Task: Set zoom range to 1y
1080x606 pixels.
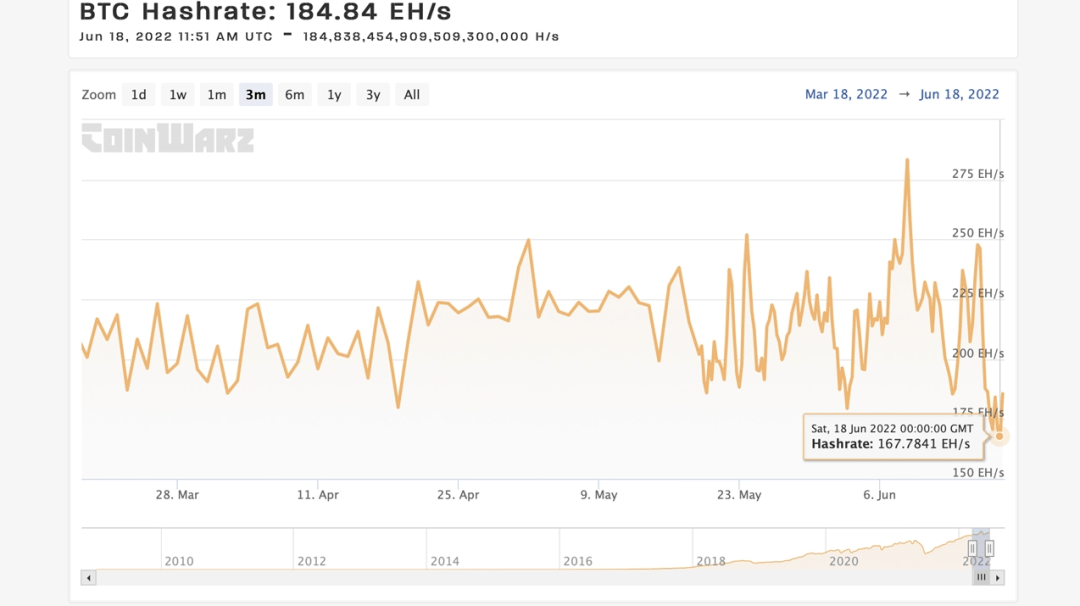Action: tap(334, 95)
